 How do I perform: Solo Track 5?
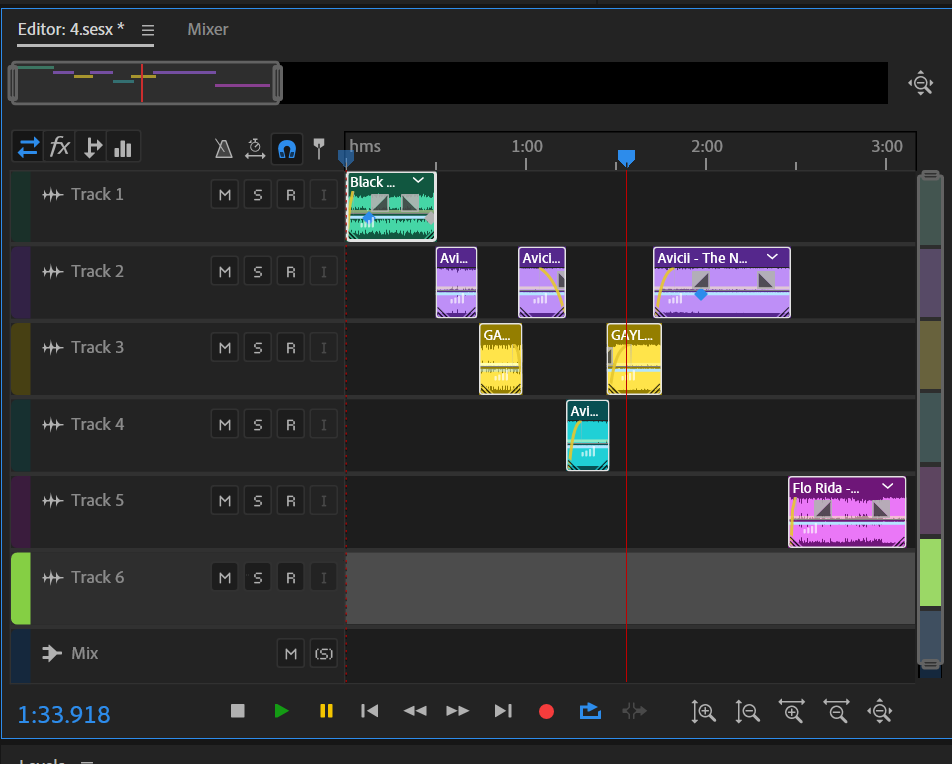[x=257, y=501]
